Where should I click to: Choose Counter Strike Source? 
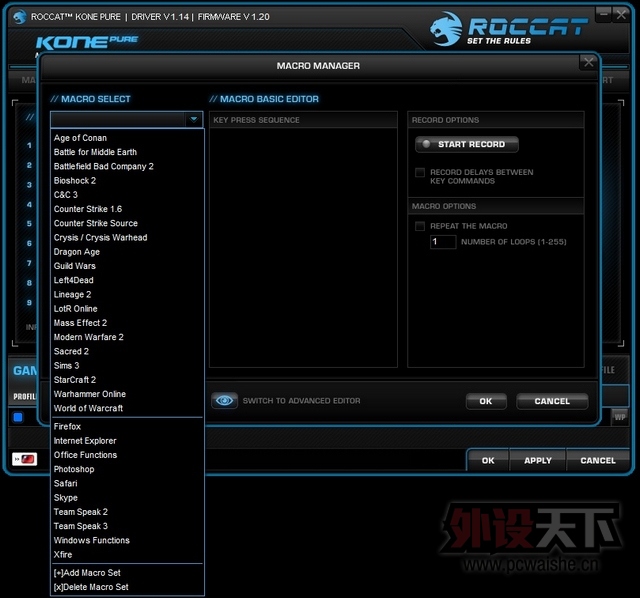click(x=127, y=224)
